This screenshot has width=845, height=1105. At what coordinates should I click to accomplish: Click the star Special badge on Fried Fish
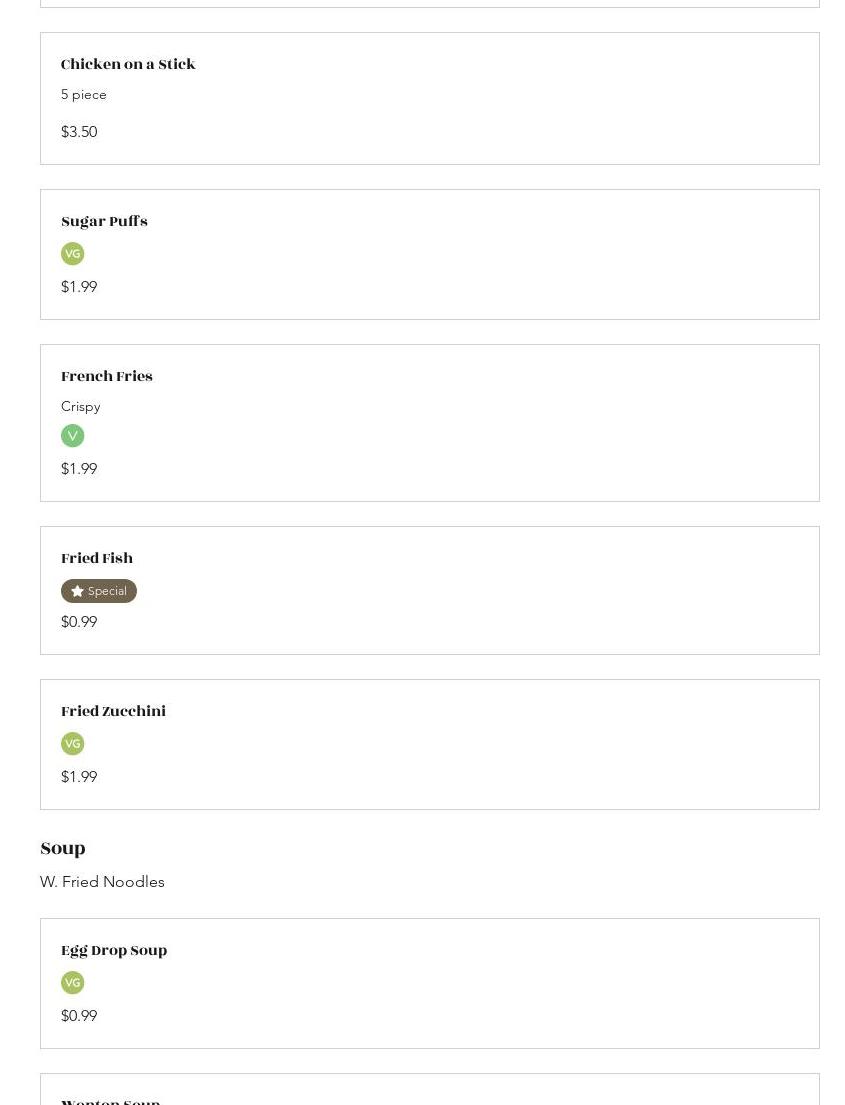pos(99,591)
